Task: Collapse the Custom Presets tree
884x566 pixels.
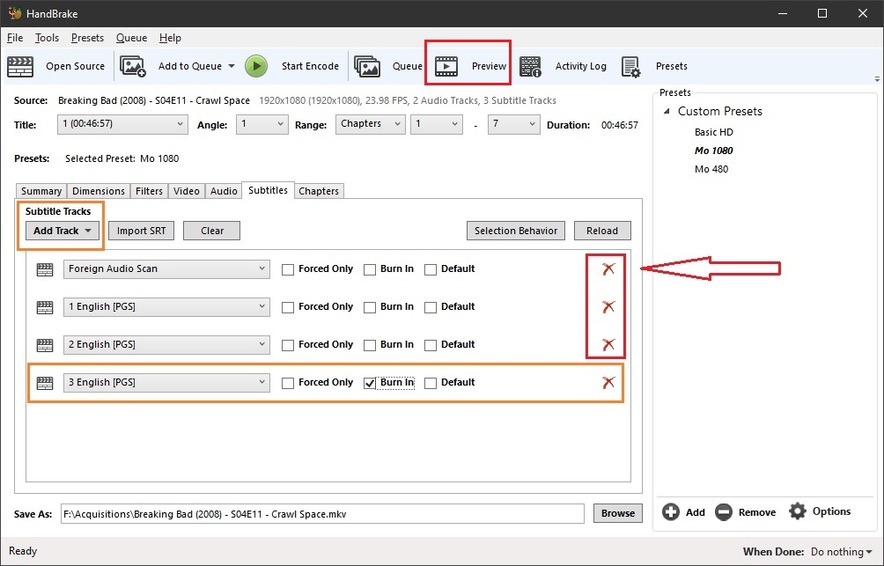Action: click(667, 111)
